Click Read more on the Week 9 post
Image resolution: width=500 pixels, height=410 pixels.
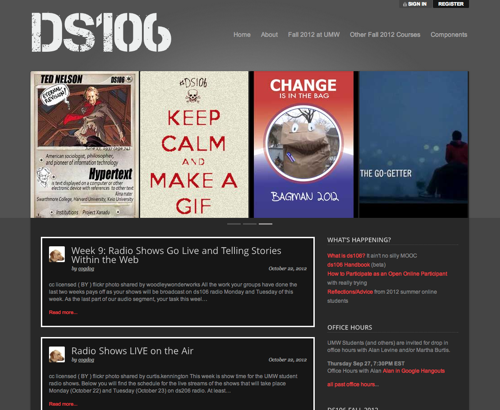(63, 312)
